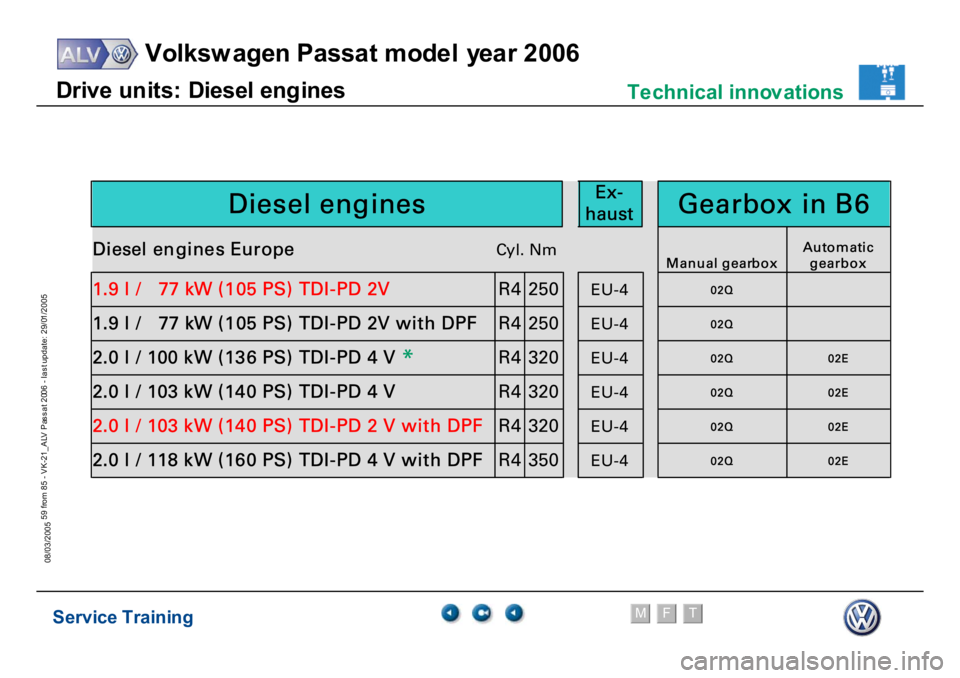Click the 02E cell in the 136 PS row
The width and height of the screenshot is (960, 678).
[x=838, y=358]
